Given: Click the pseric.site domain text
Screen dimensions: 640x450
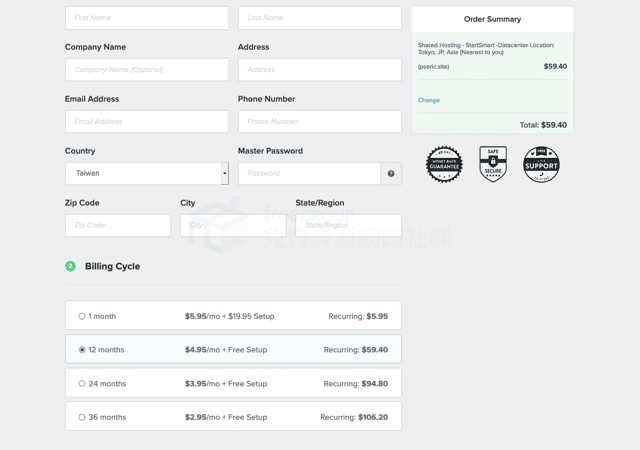Looking at the screenshot, I should 433,67.
